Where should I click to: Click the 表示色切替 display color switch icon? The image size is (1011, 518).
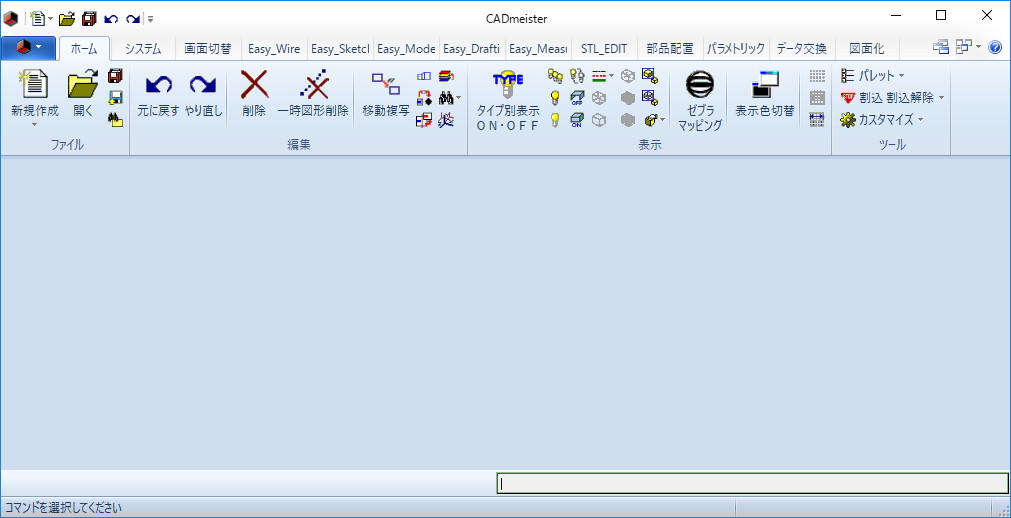click(x=765, y=84)
